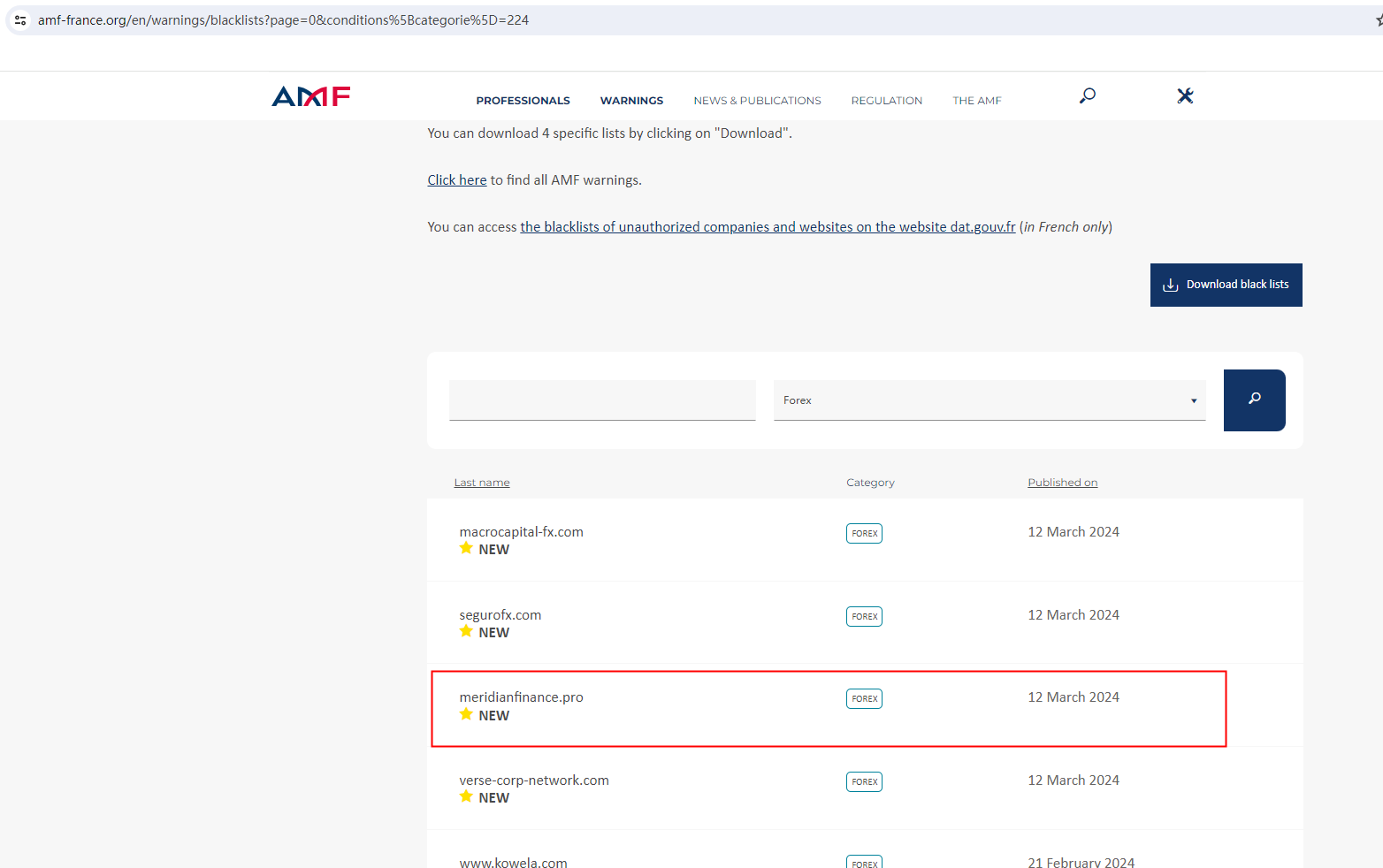
Task: Click the FOREX tag for segurofx.com
Action: (864, 616)
